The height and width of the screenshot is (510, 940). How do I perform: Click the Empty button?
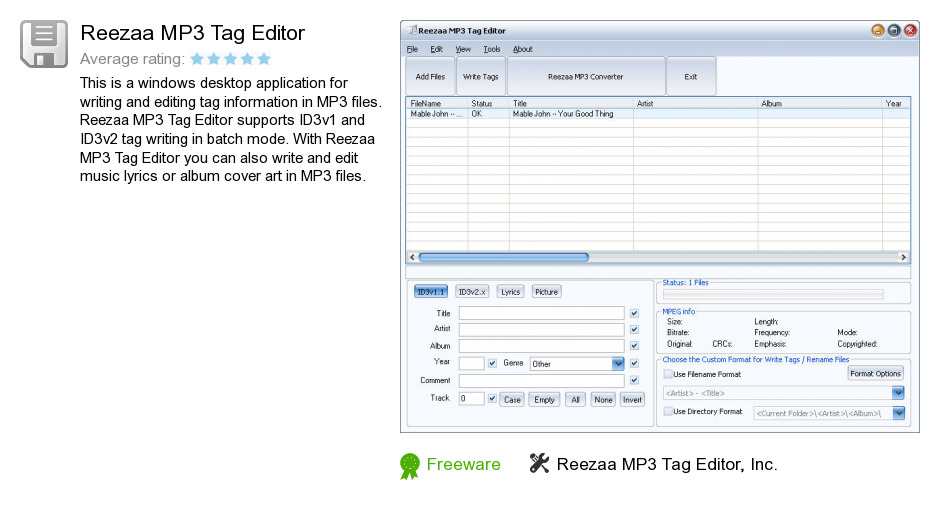[x=544, y=400]
